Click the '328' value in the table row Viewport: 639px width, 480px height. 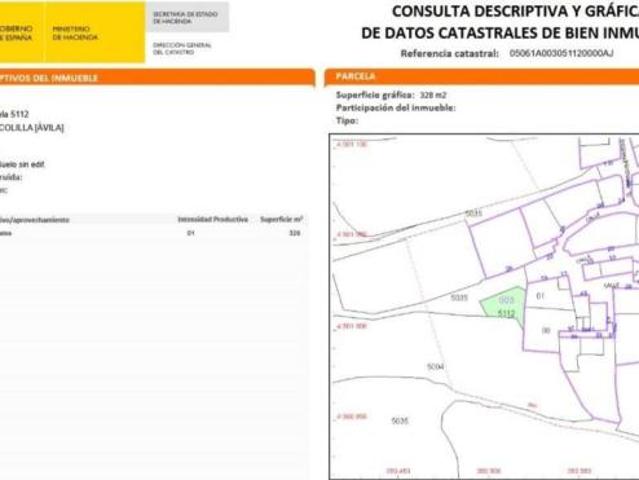coord(295,233)
